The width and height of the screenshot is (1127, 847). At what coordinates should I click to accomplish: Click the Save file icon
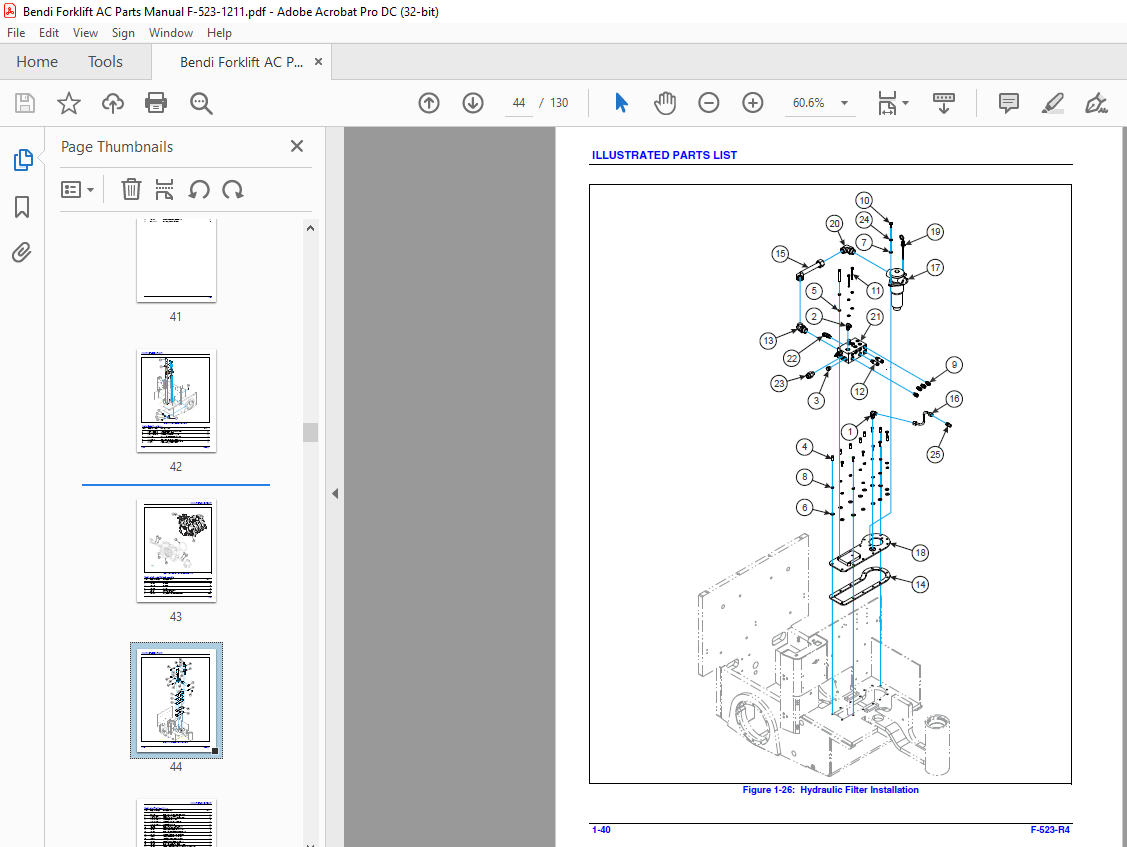click(x=25, y=103)
